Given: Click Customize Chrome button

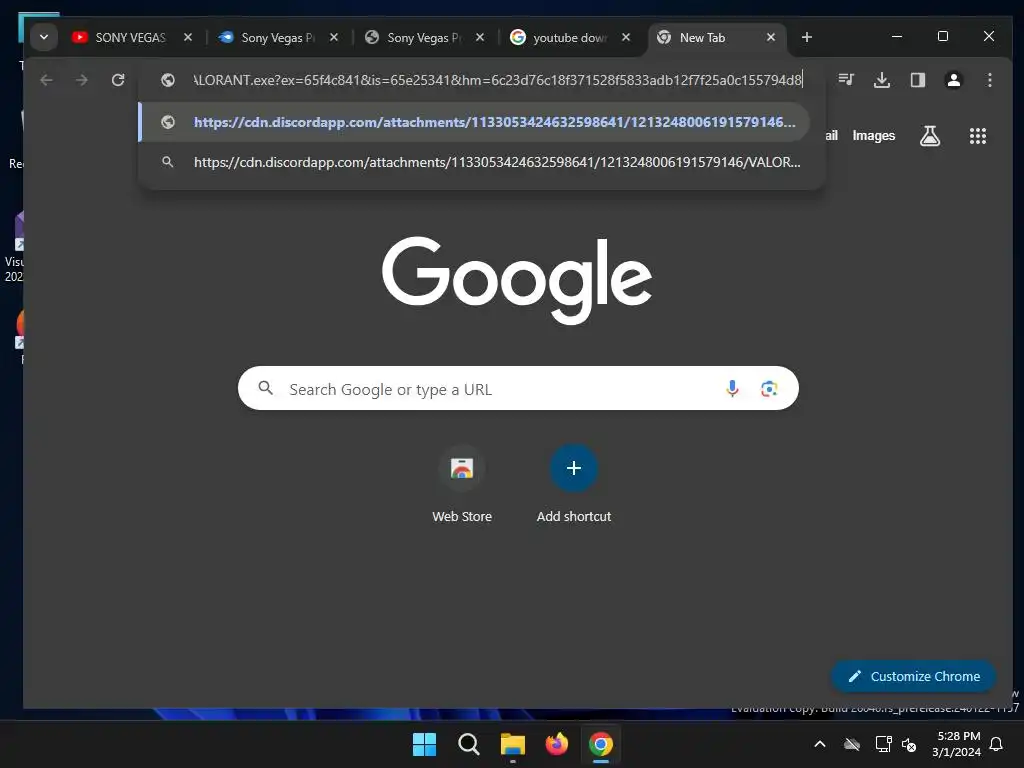Looking at the screenshot, I should pyautogui.click(x=913, y=677).
